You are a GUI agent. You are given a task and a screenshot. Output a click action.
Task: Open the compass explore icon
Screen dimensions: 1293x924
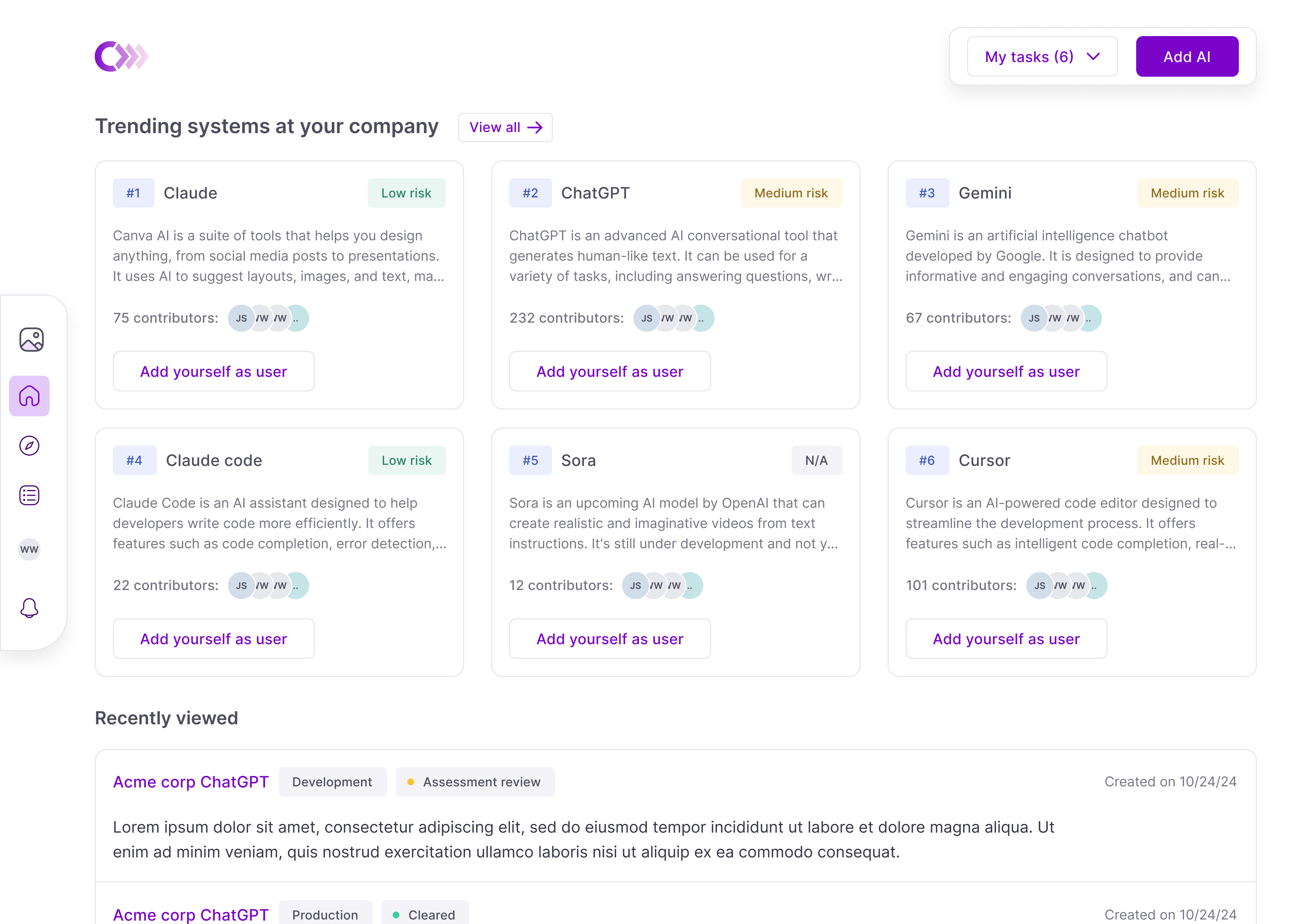click(30, 446)
